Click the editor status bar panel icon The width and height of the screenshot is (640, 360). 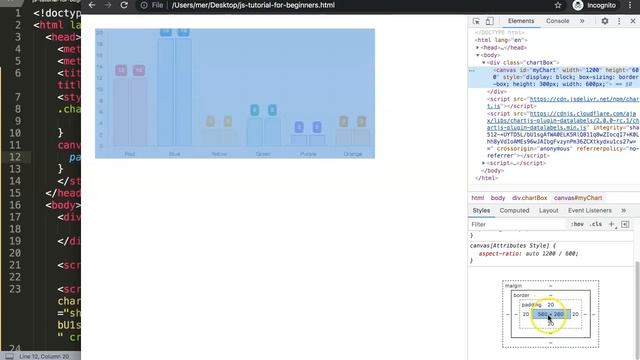pos(9,356)
